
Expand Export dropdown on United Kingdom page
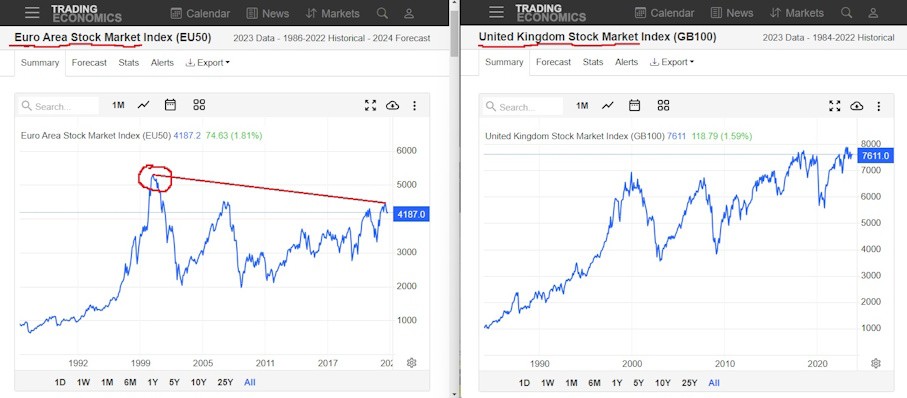pos(672,62)
